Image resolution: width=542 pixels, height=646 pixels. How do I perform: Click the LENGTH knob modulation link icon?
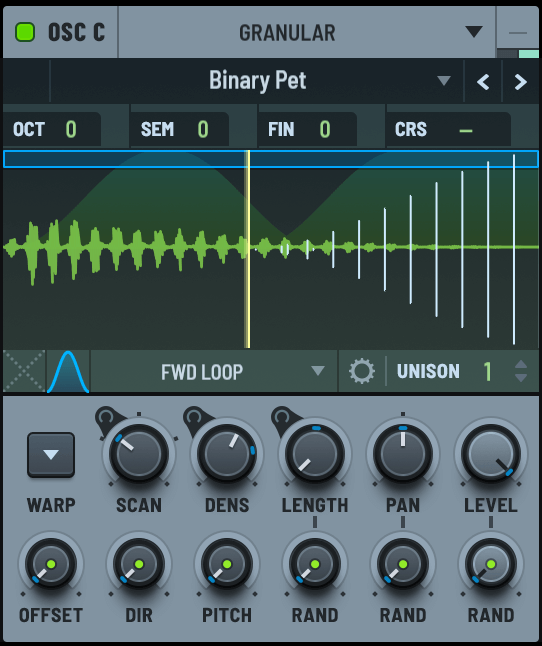[283, 418]
